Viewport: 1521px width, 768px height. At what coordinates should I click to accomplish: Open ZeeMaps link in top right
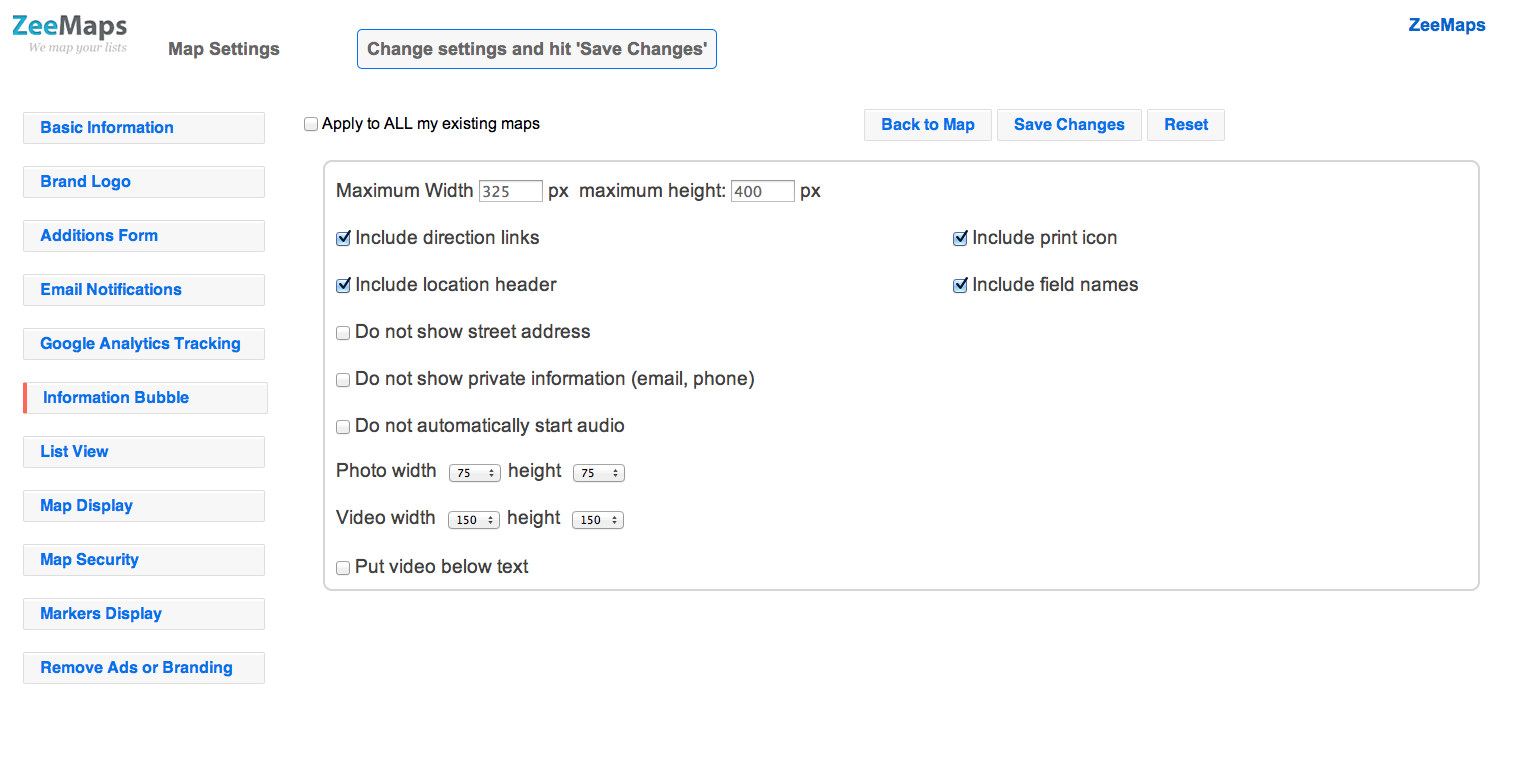click(1446, 26)
